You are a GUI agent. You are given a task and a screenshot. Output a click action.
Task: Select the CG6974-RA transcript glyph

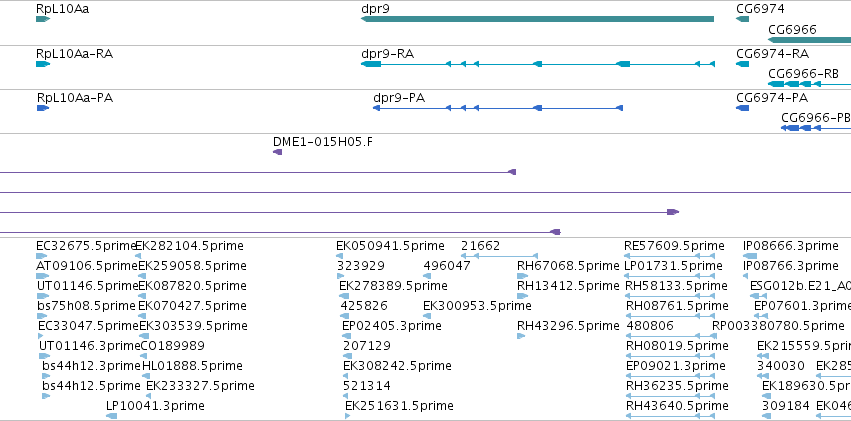(x=742, y=64)
